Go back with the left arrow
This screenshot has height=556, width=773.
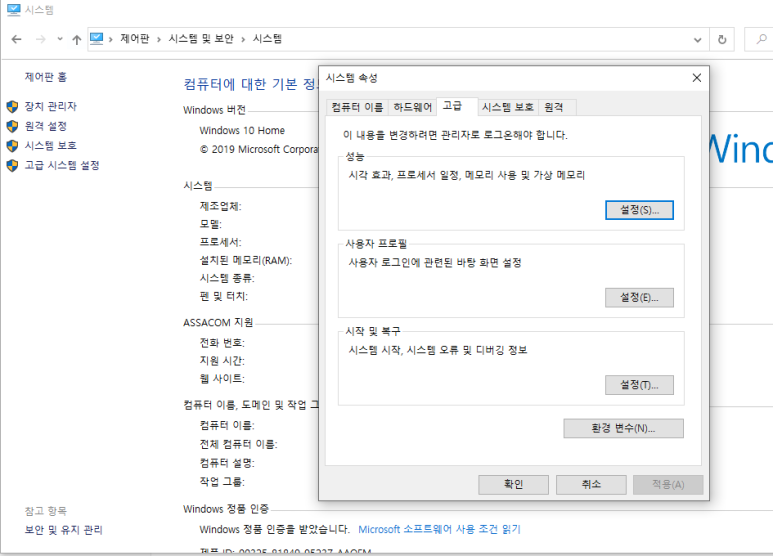(x=16, y=39)
